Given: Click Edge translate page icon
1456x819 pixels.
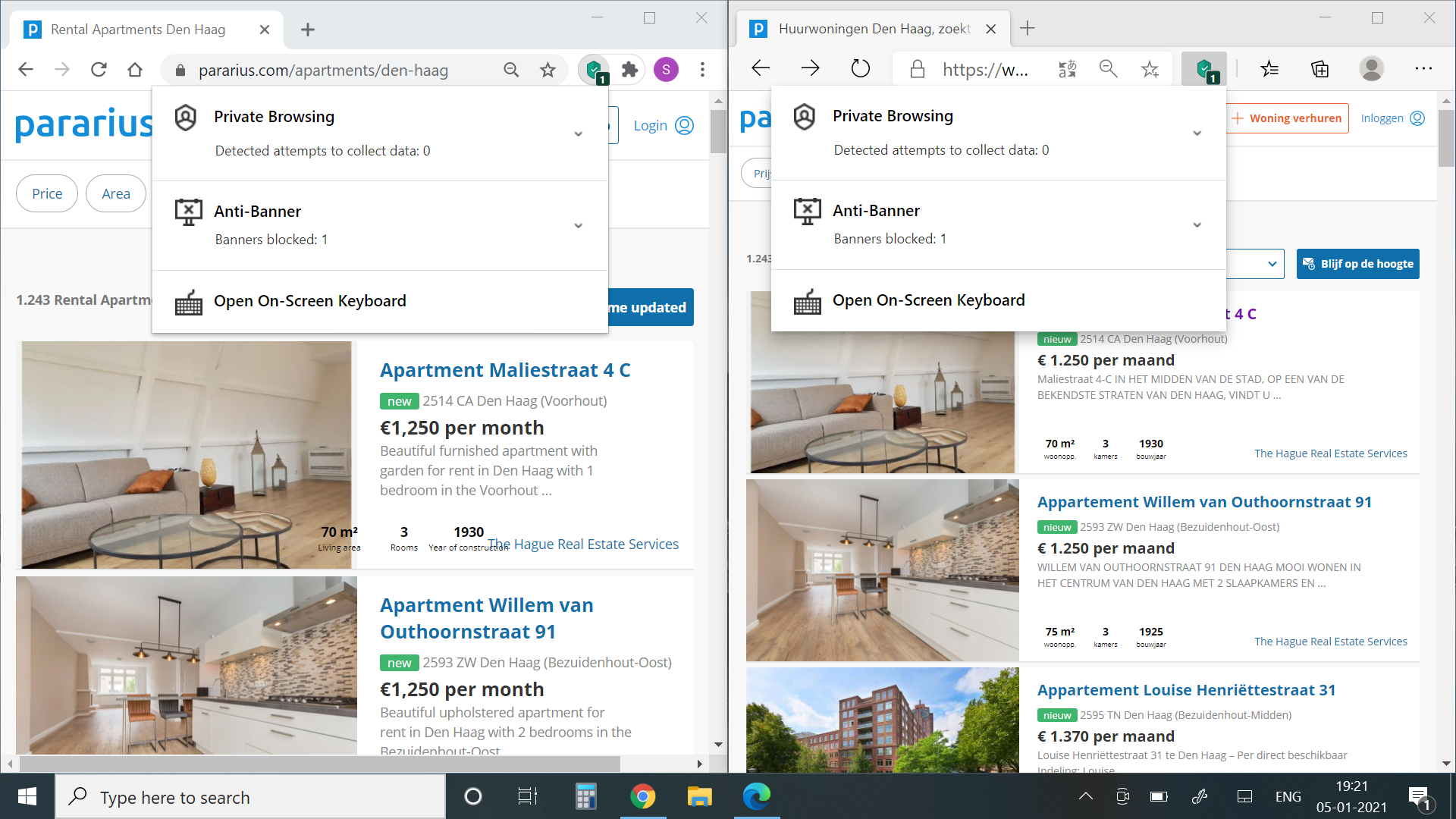Looking at the screenshot, I should click(1067, 69).
